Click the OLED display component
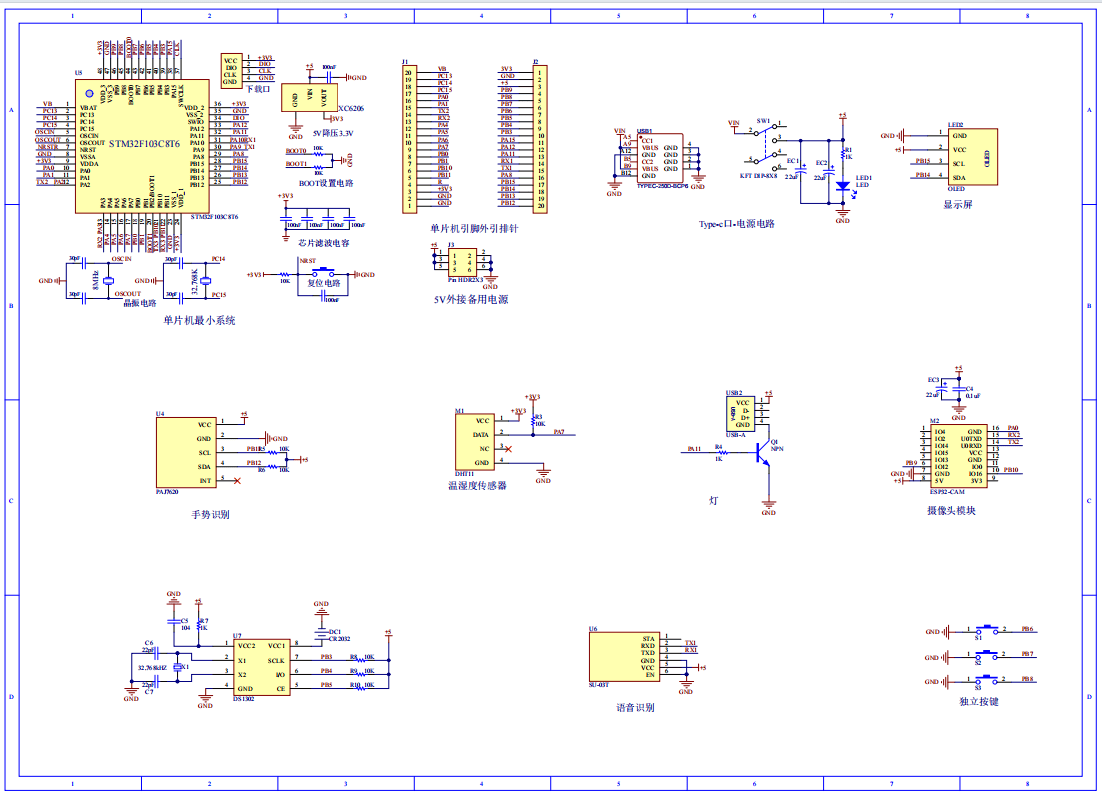The width and height of the screenshot is (1102, 797). (970, 156)
